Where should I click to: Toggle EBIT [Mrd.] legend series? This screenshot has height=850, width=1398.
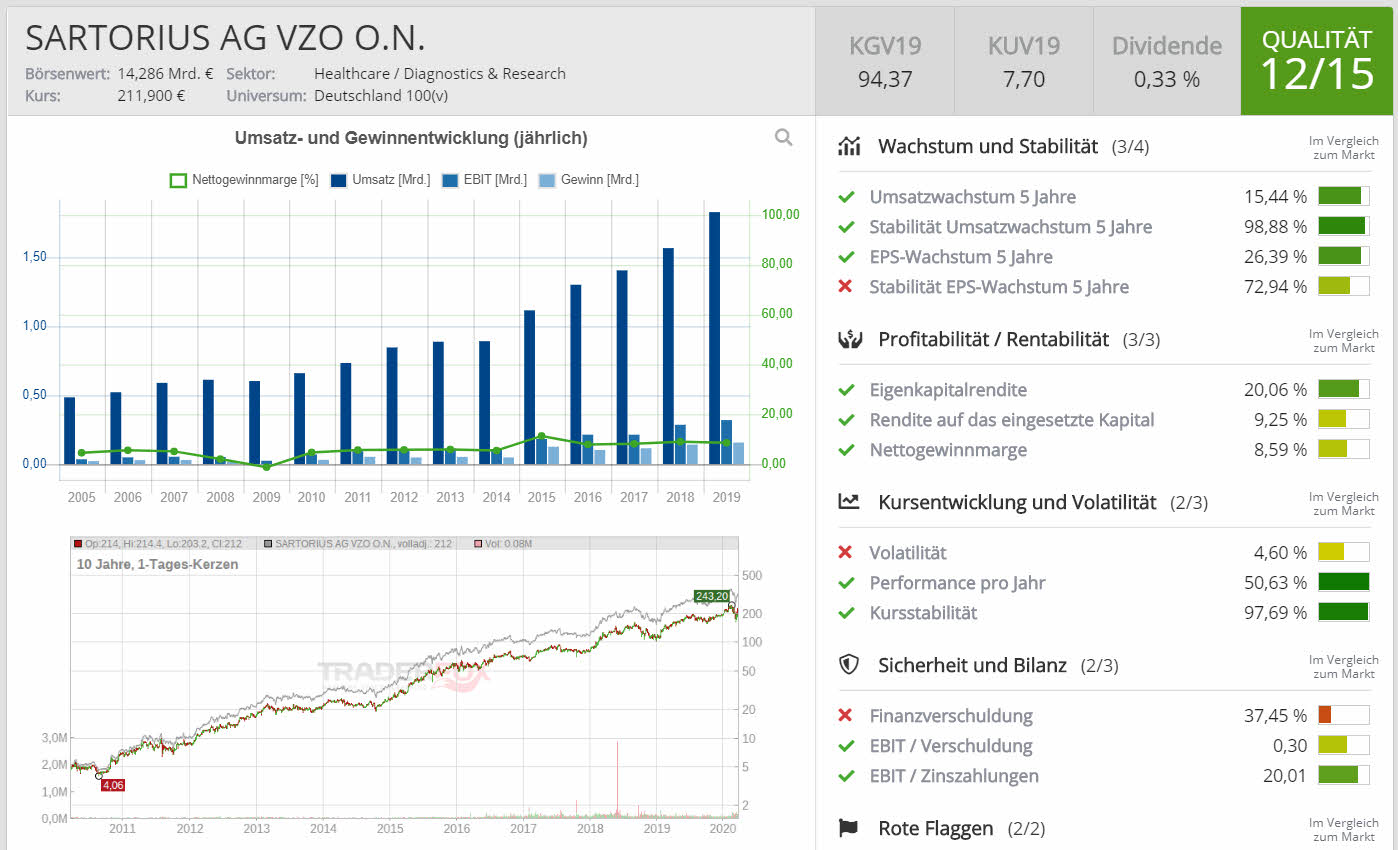[485, 180]
